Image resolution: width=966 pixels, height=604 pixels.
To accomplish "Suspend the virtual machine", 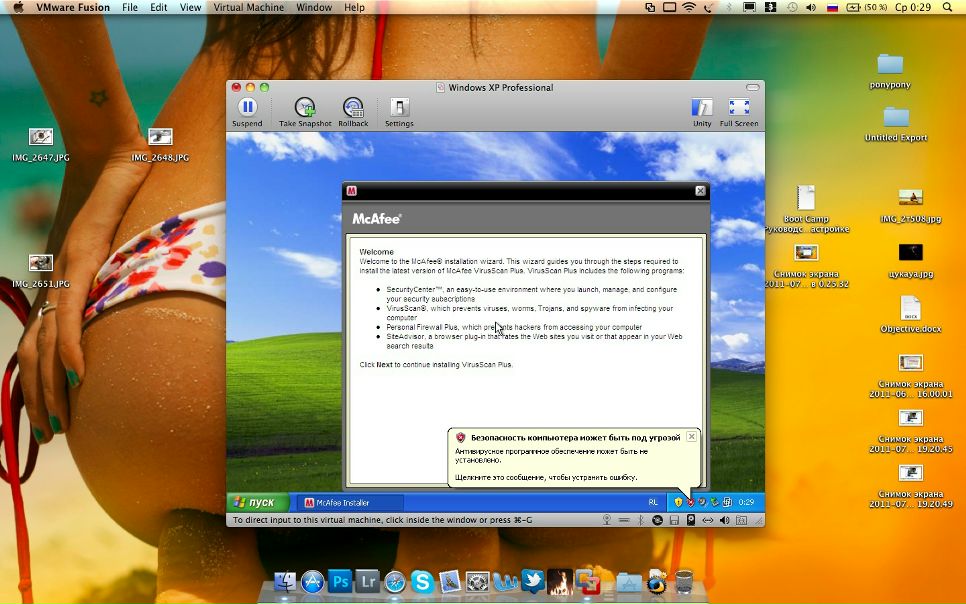I will click(x=247, y=112).
